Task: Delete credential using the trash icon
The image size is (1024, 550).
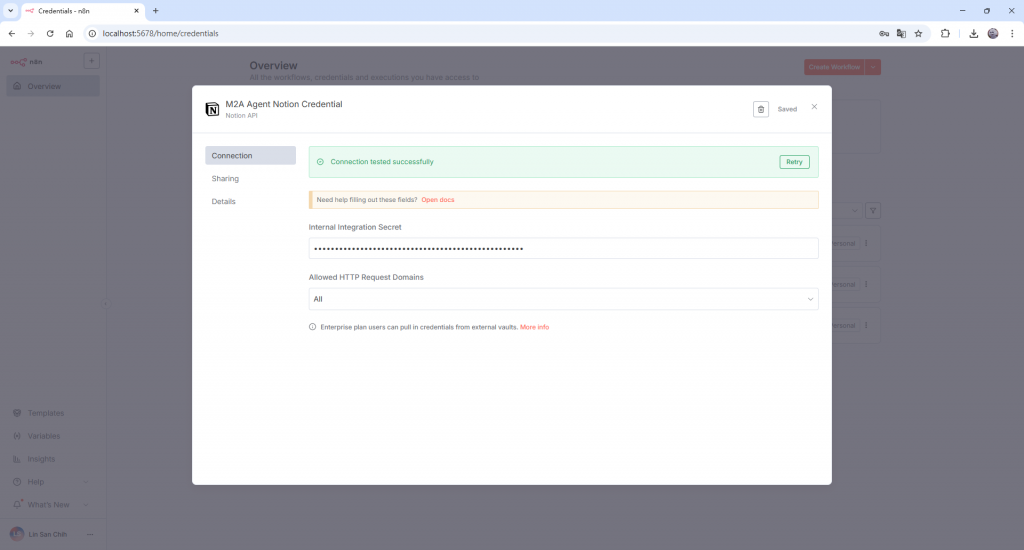Action: point(761,109)
